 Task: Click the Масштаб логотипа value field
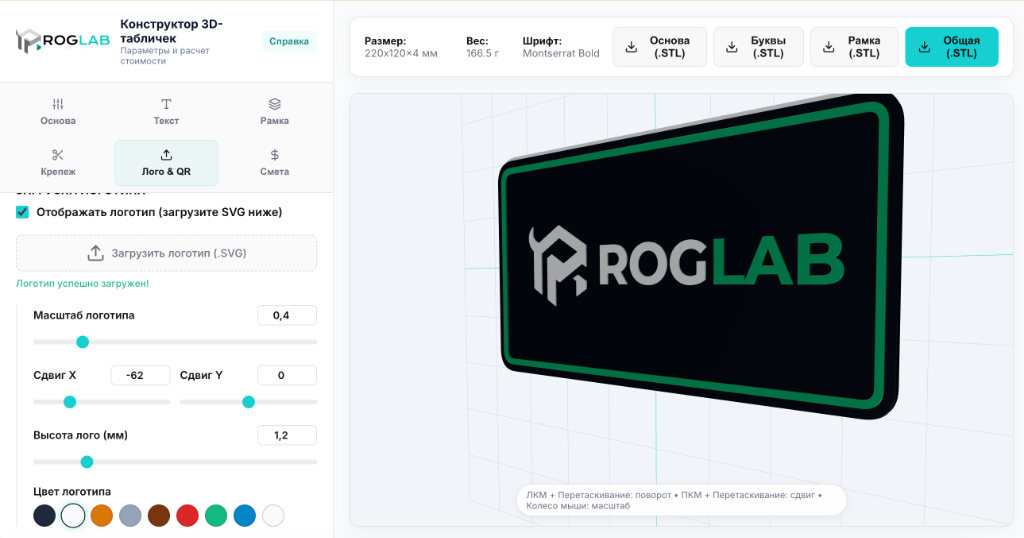[287, 315]
